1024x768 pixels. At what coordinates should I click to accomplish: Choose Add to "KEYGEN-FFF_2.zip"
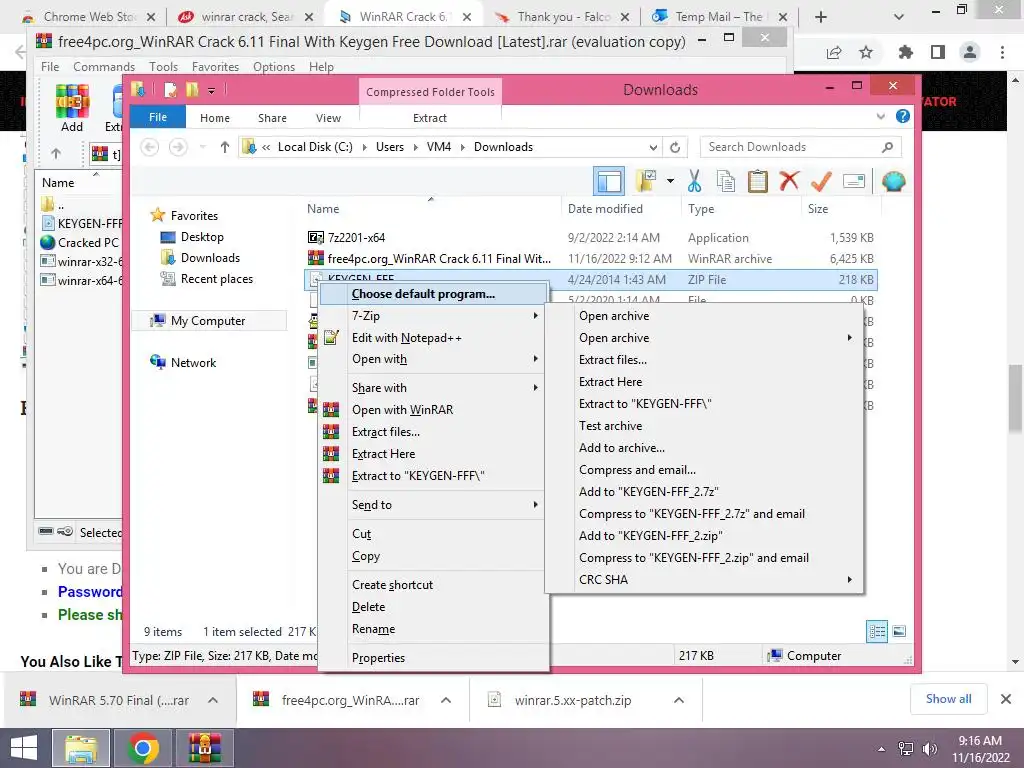point(650,536)
